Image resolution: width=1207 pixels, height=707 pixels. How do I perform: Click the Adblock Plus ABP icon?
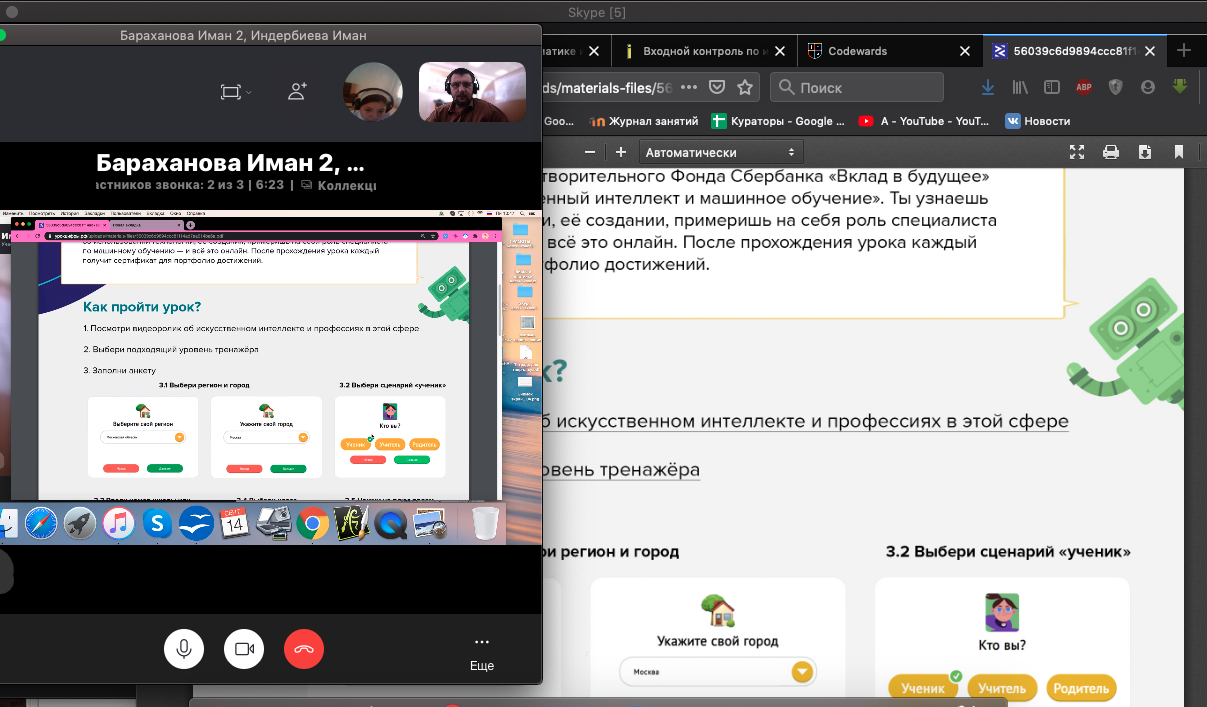point(1083,87)
